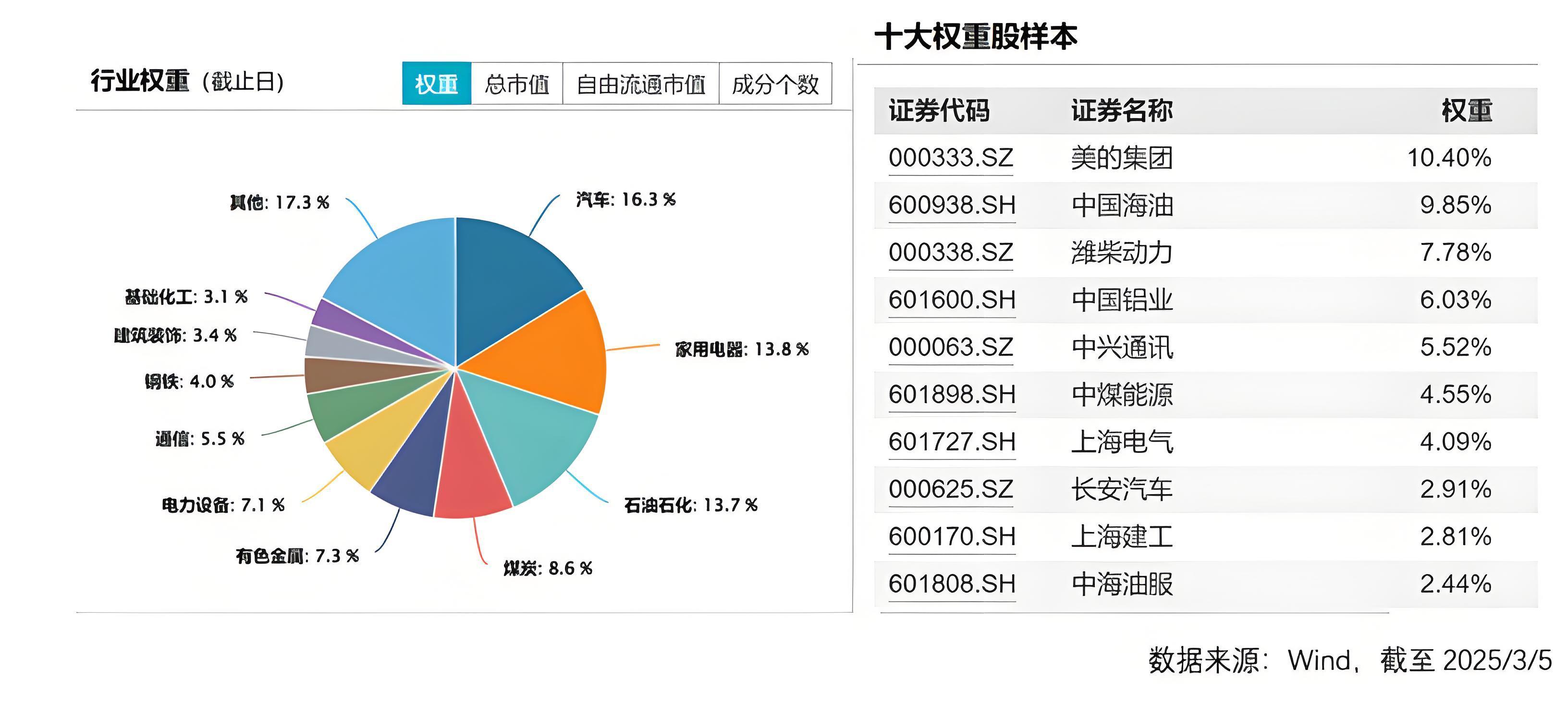The width and height of the screenshot is (1568, 703).
Task: Click the 汽车: 16.3% label
Action: click(x=626, y=200)
